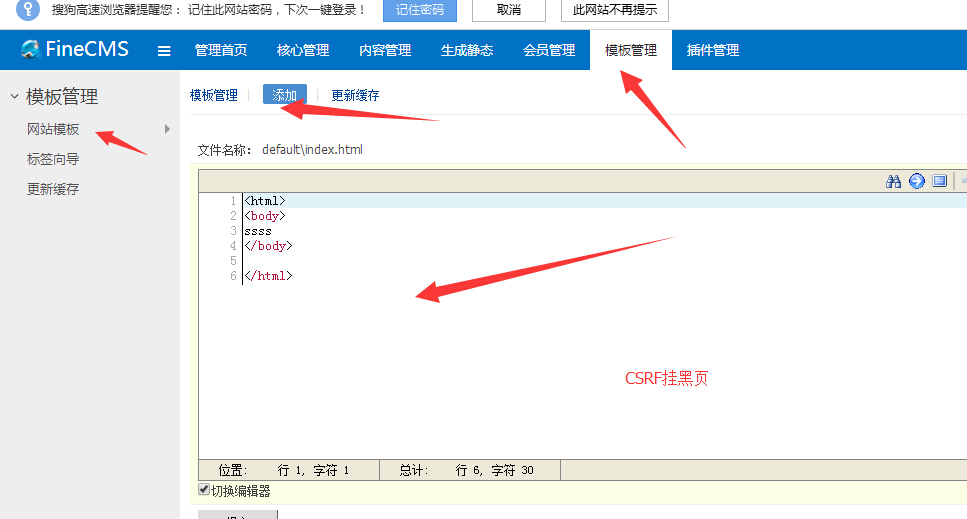Click 此网站不再提示 button

click(615, 10)
